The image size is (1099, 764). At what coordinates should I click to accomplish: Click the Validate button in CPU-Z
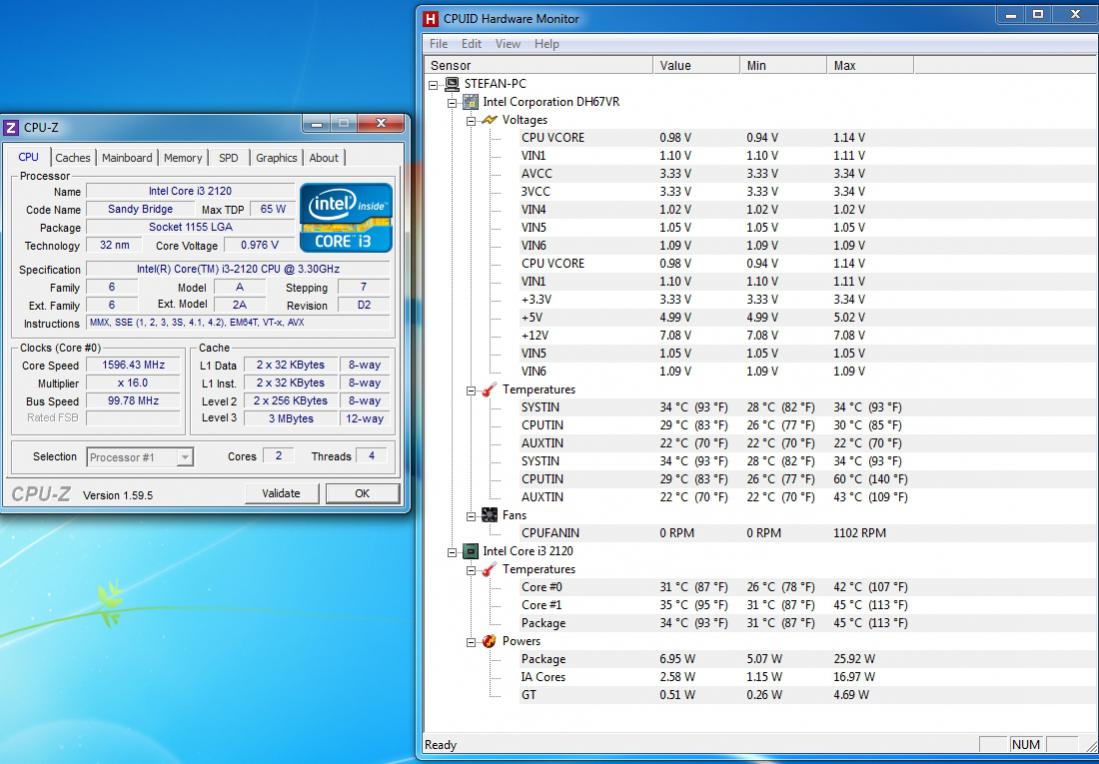point(281,493)
